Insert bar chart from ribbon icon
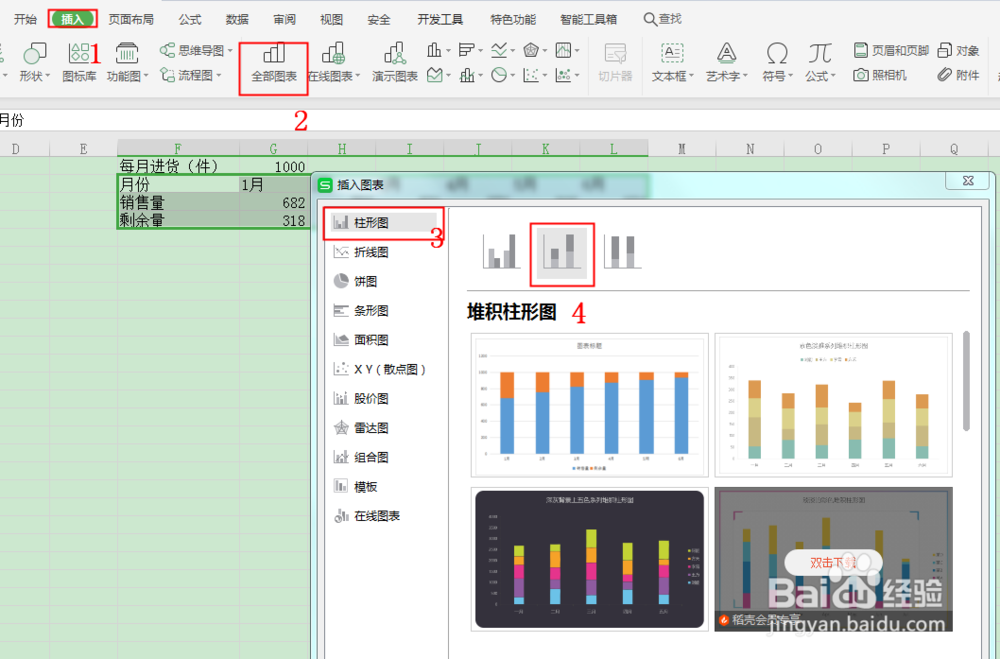This screenshot has height=659, width=1000. tap(467, 50)
